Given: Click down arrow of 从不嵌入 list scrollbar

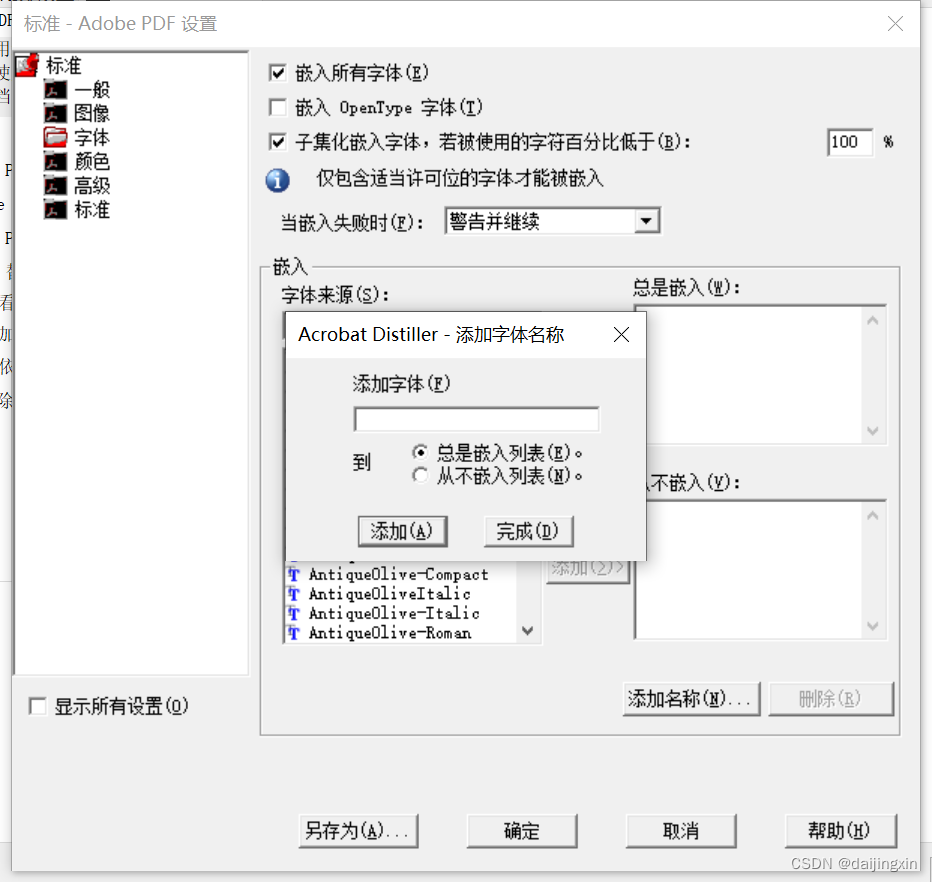Looking at the screenshot, I should pos(873,626).
